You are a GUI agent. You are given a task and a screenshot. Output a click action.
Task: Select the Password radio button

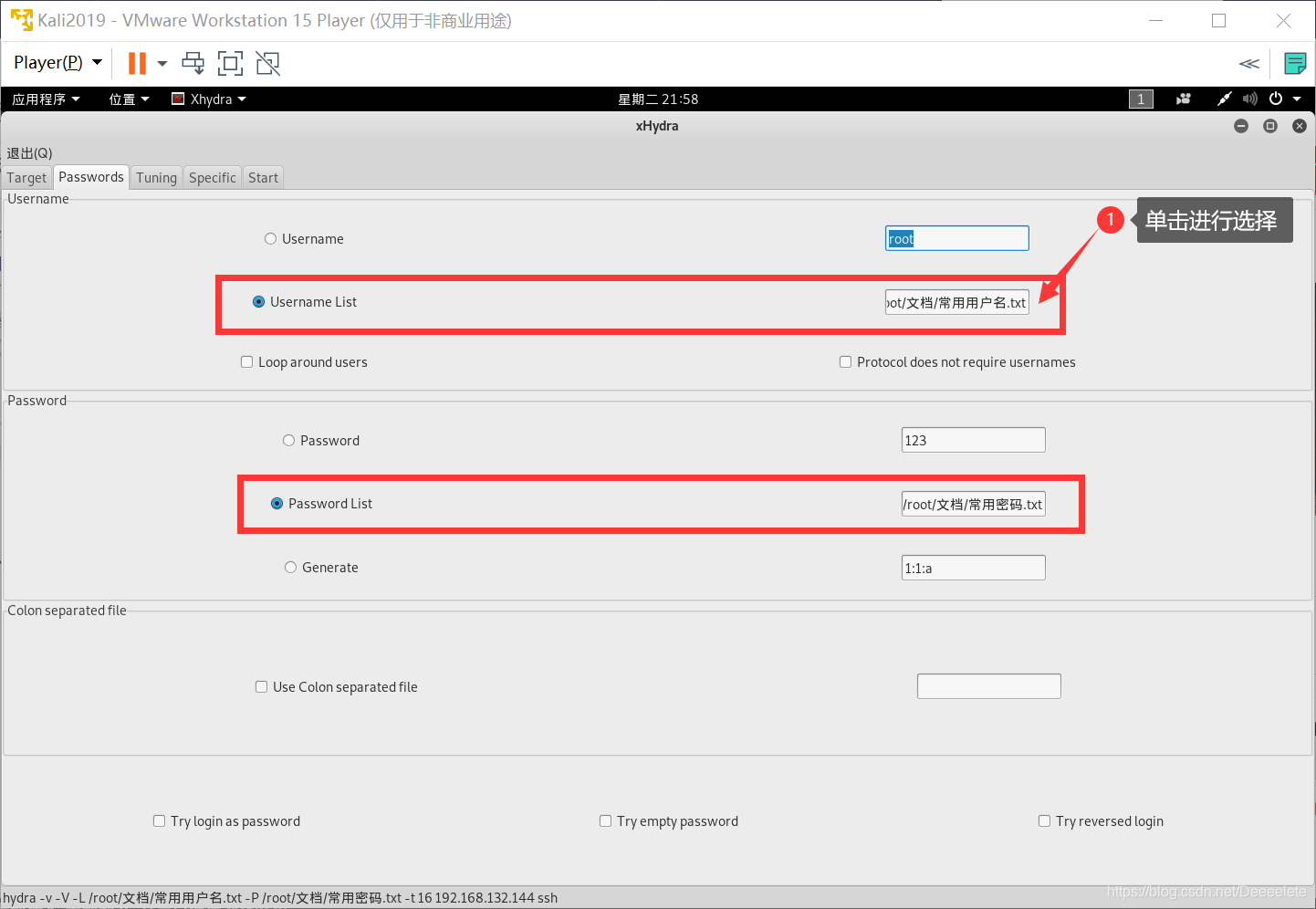288,441
